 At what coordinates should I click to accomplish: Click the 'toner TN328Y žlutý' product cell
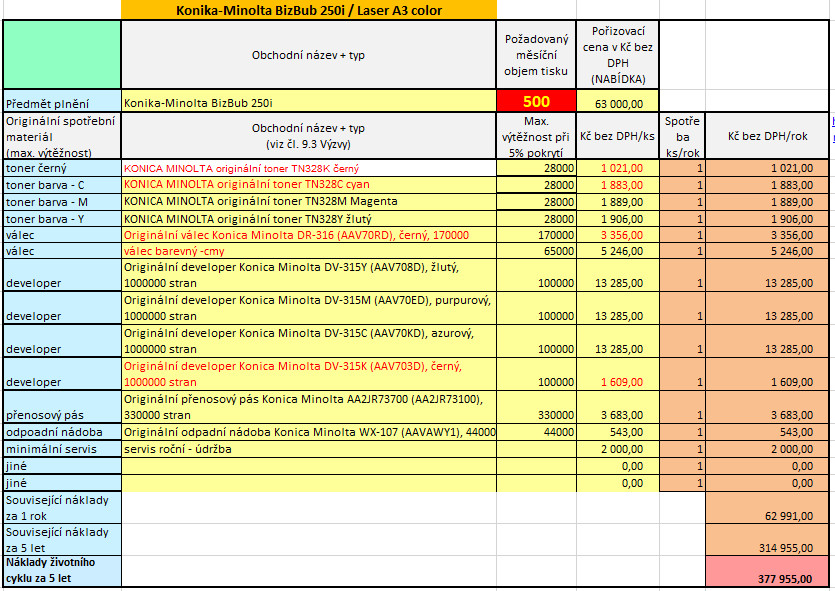pos(309,218)
